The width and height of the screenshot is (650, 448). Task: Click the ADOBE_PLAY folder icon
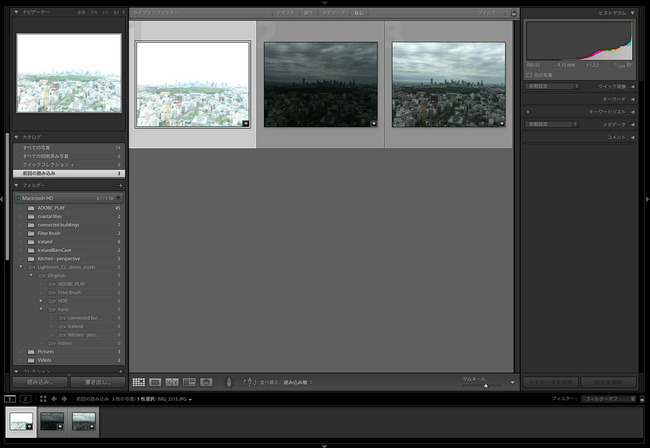pos(31,208)
